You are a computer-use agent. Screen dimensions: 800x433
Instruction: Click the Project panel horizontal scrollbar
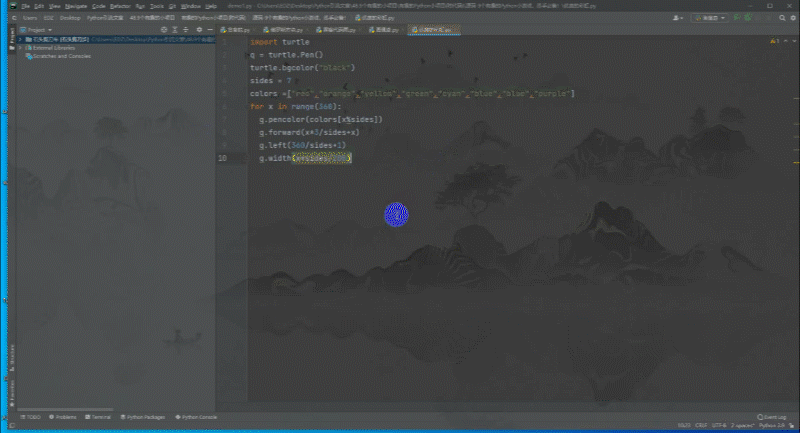[65, 409]
